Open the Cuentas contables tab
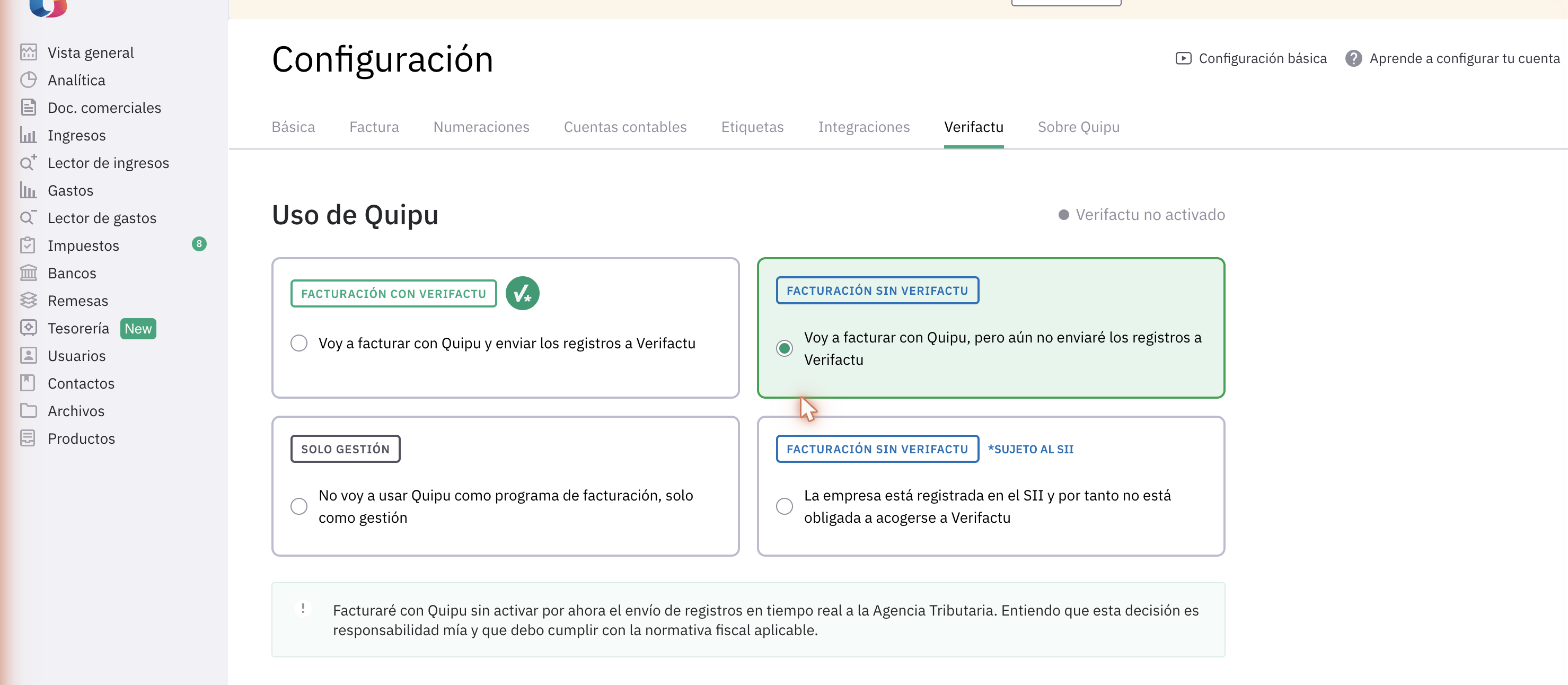The image size is (1568, 685). coord(624,127)
